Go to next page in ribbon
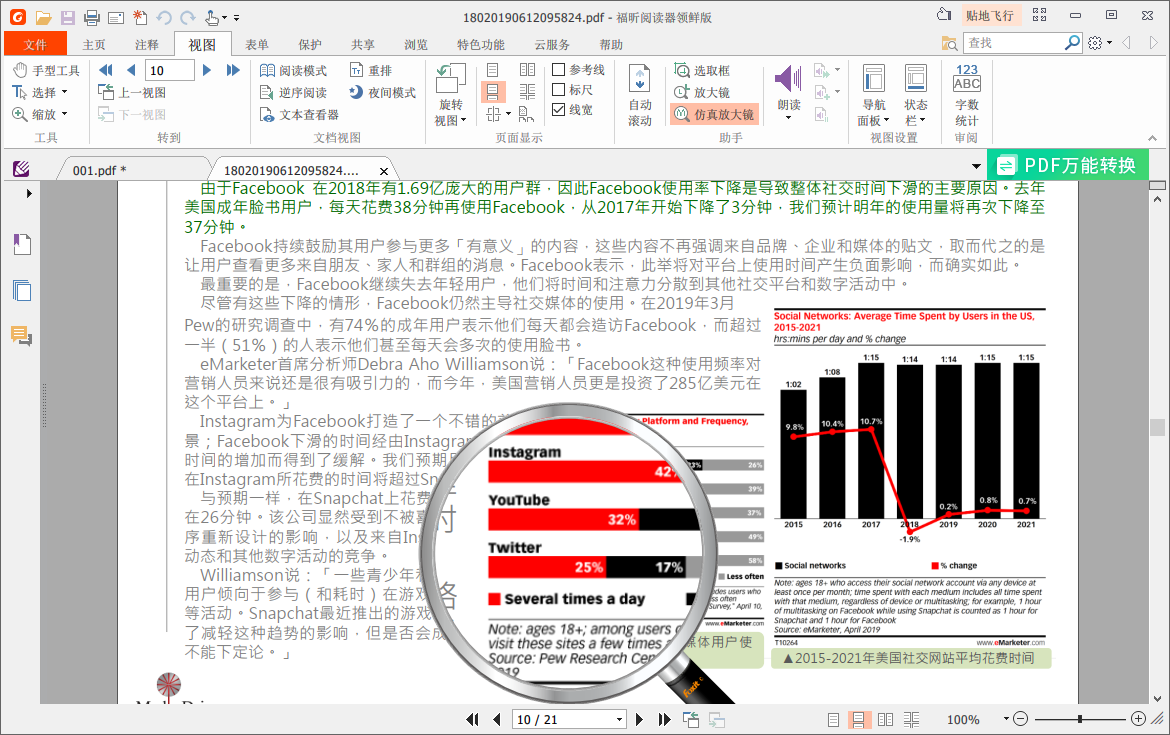Viewport: 1170px width, 735px height. [207, 70]
